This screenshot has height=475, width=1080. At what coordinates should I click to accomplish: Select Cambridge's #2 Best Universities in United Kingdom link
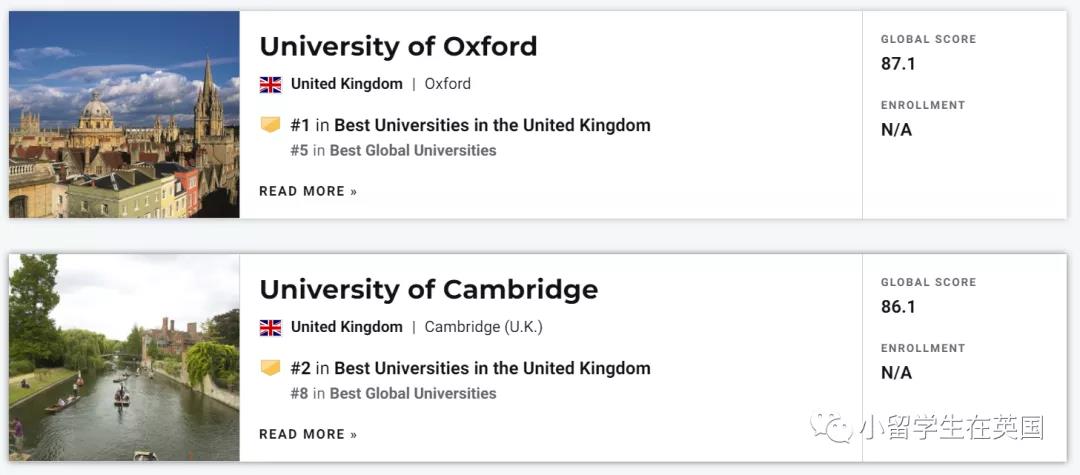click(470, 368)
